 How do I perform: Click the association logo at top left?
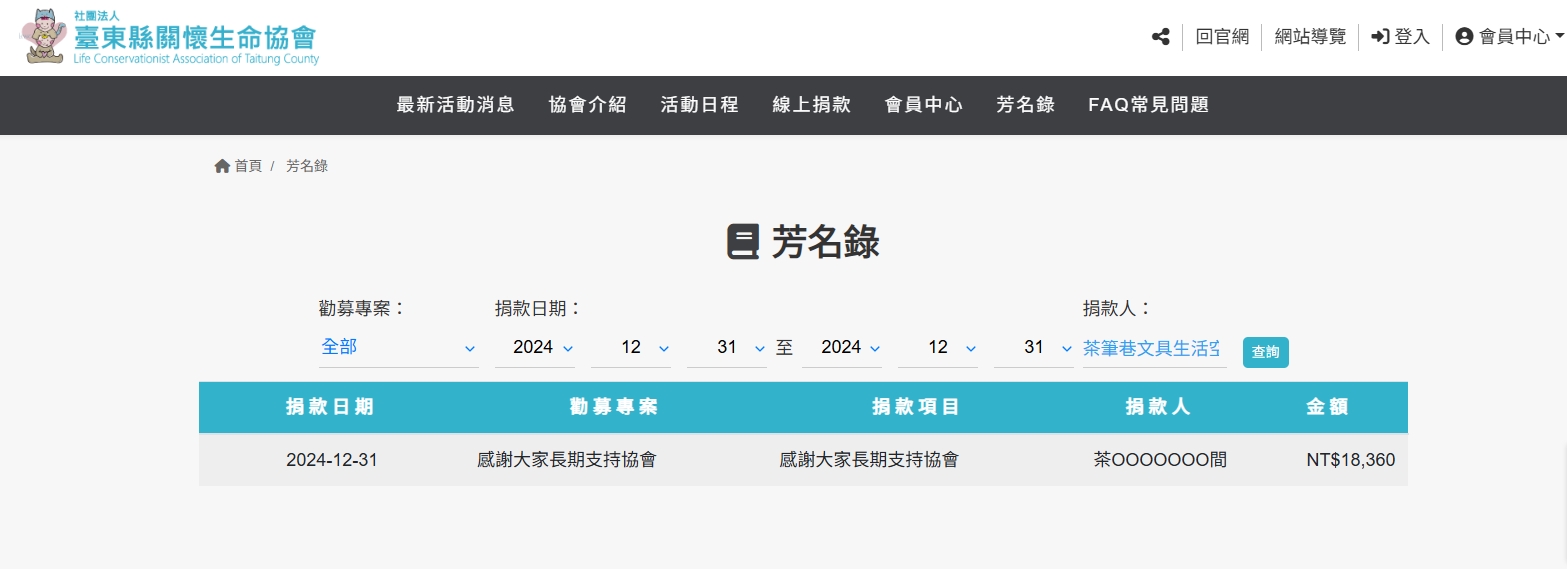click(x=170, y=38)
